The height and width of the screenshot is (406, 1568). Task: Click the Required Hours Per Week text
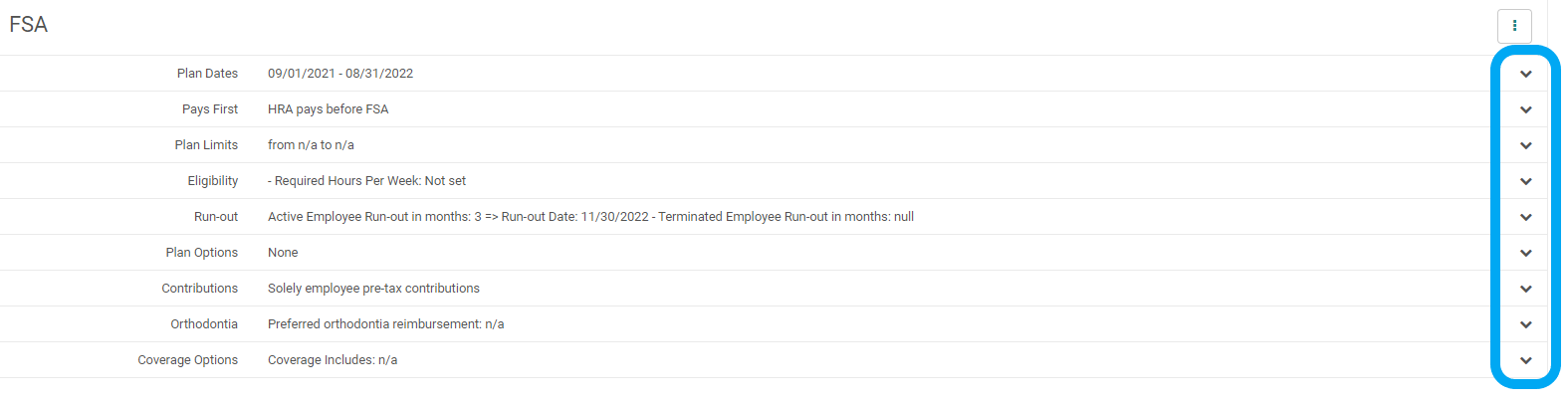[367, 181]
